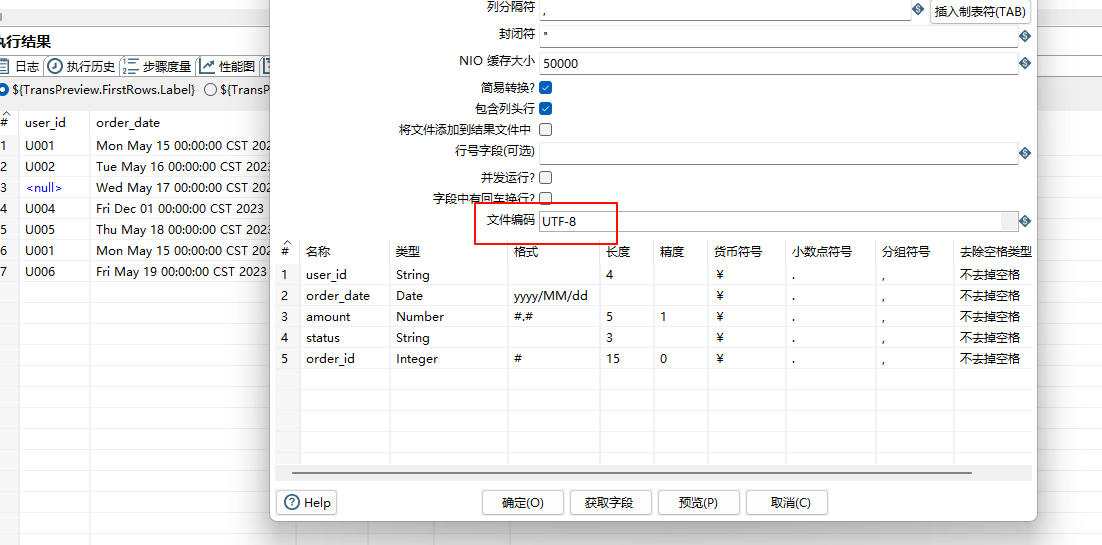Click the 格式 column header
The height and width of the screenshot is (545, 1102).
[x=553, y=252]
